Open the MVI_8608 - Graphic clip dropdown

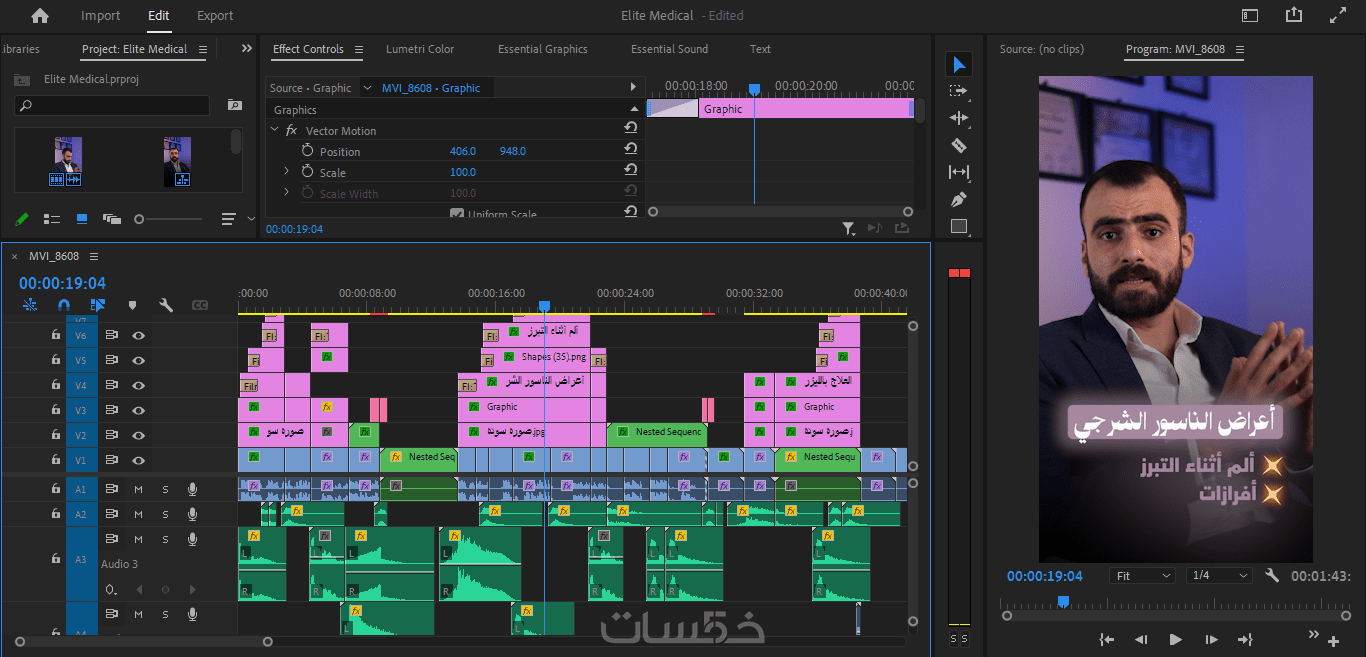click(x=367, y=88)
